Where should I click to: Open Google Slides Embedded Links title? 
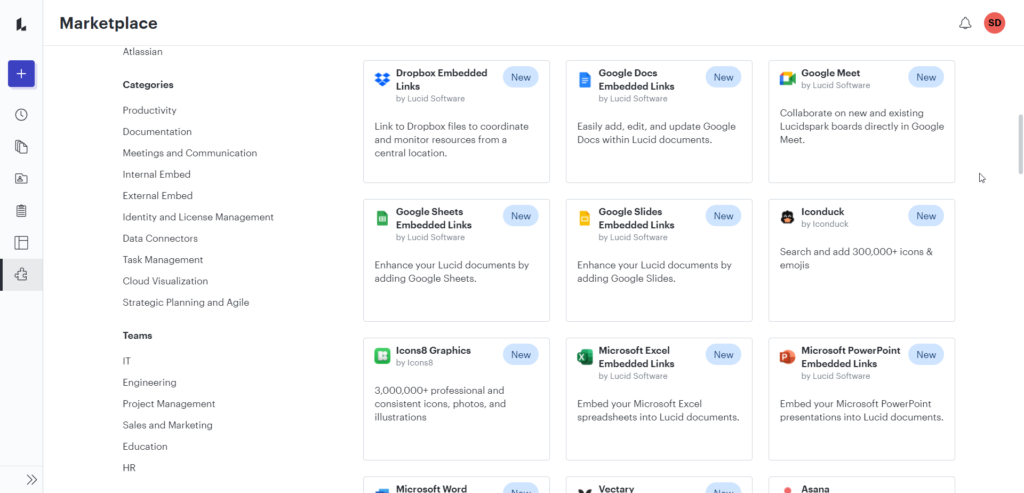(x=637, y=218)
